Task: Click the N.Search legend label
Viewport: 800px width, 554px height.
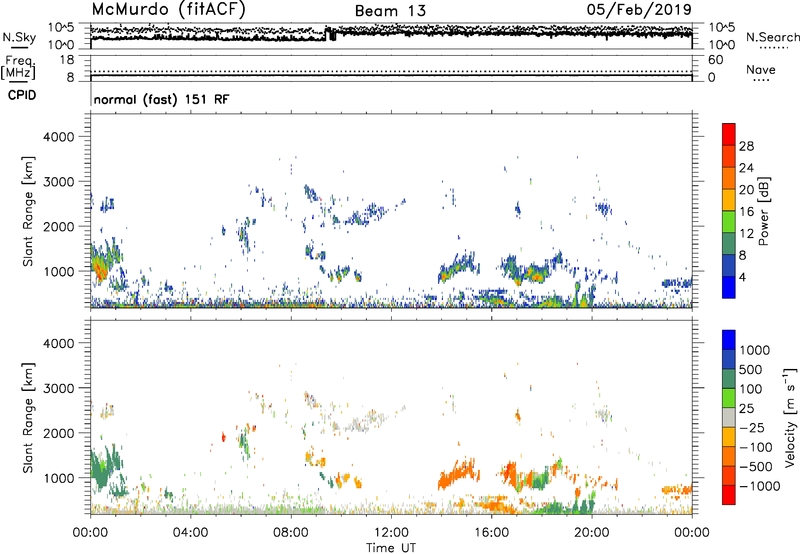Action: (772, 37)
